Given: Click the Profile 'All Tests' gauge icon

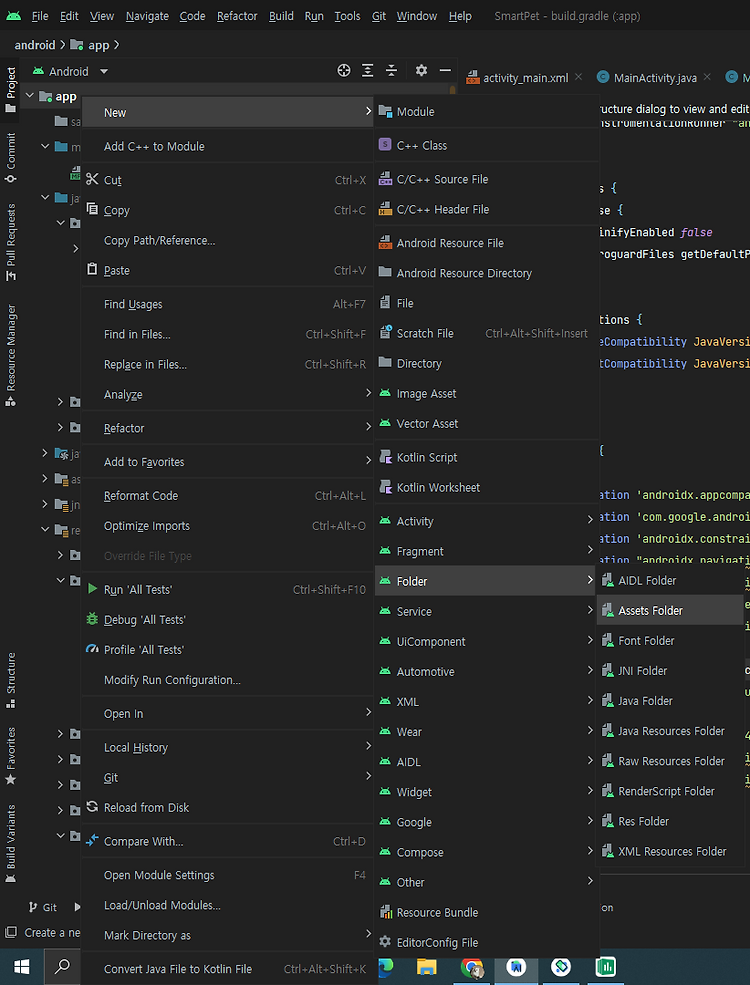Looking at the screenshot, I should [x=92, y=649].
